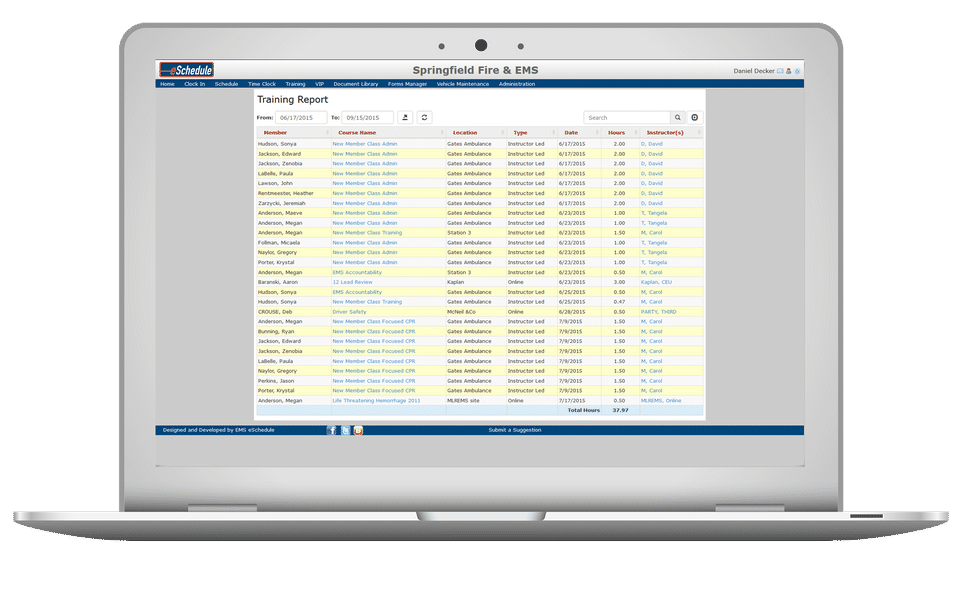Open the Time Clock menu
The image size is (960, 596).
pyautogui.click(x=262, y=84)
